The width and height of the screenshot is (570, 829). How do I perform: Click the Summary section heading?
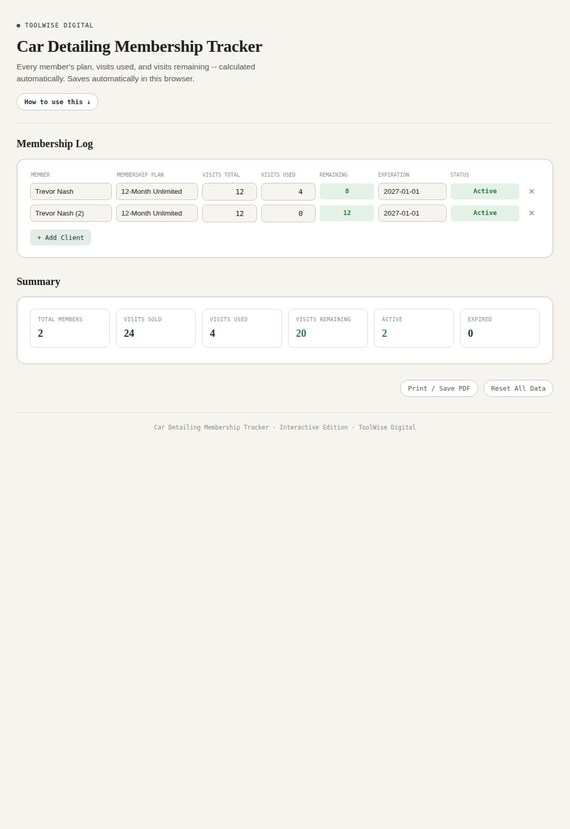[38, 282]
